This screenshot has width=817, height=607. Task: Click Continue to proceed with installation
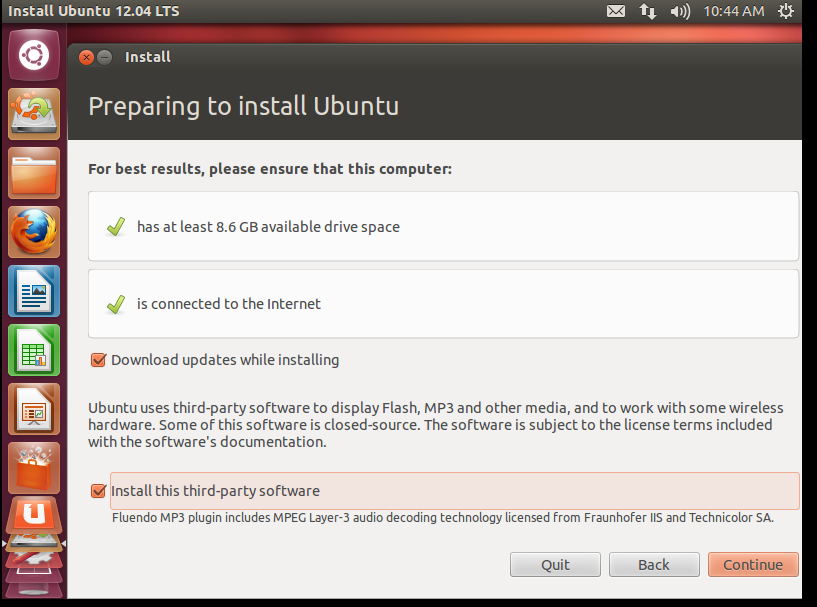753,565
